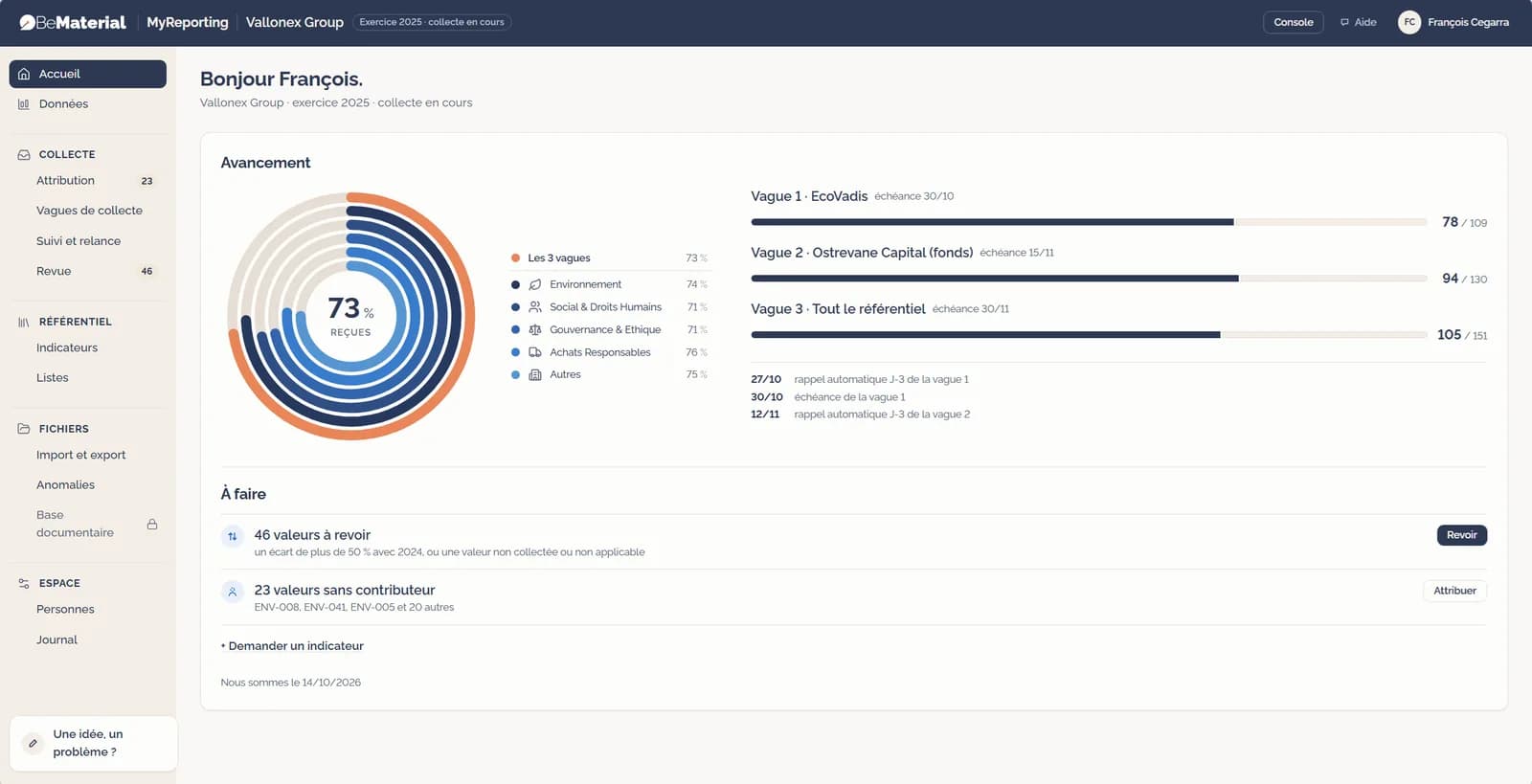Click the Environnement leaf icon in legend
The image size is (1532, 784).
(535, 284)
